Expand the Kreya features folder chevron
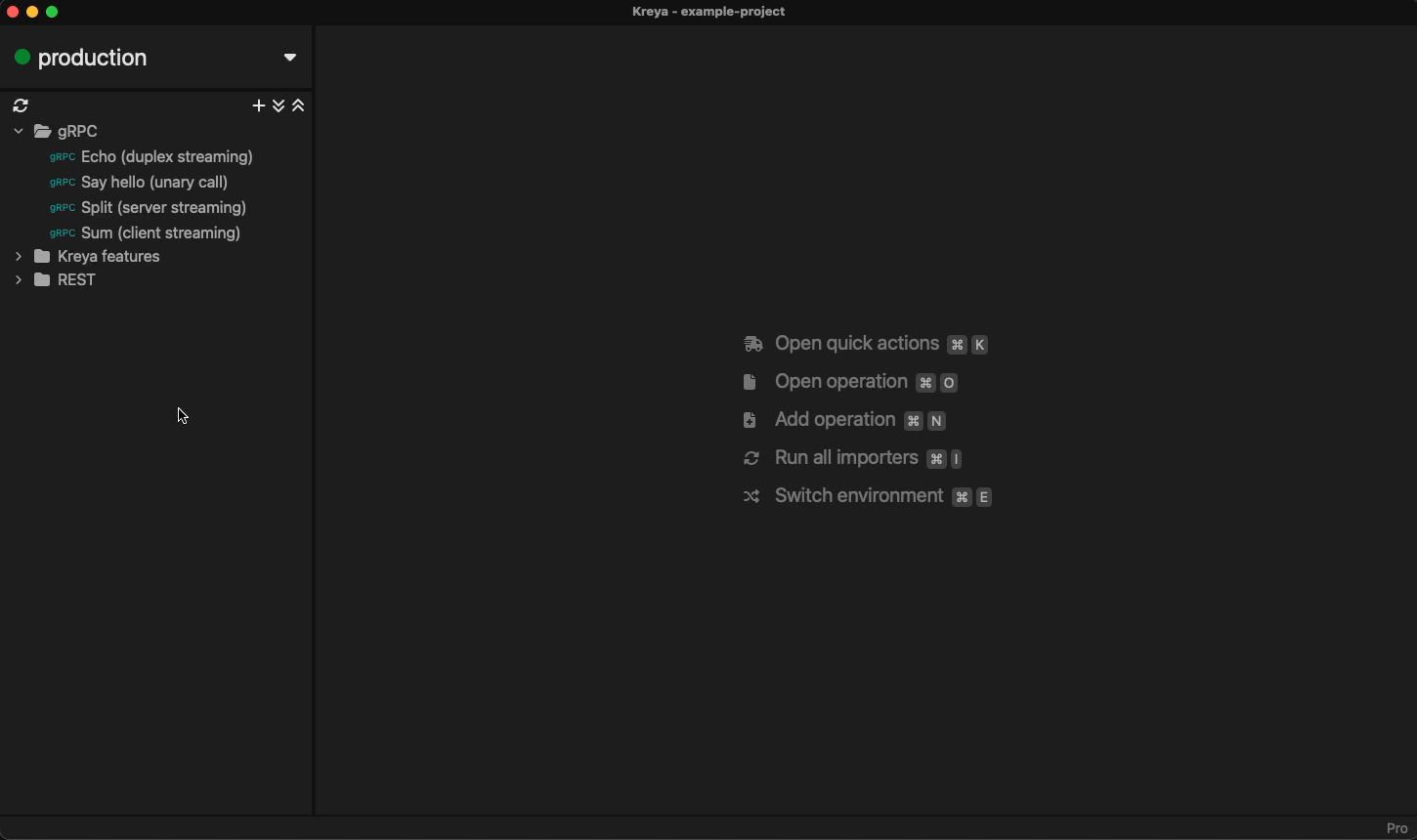Image resolution: width=1417 pixels, height=840 pixels. click(x=19, y=256)
